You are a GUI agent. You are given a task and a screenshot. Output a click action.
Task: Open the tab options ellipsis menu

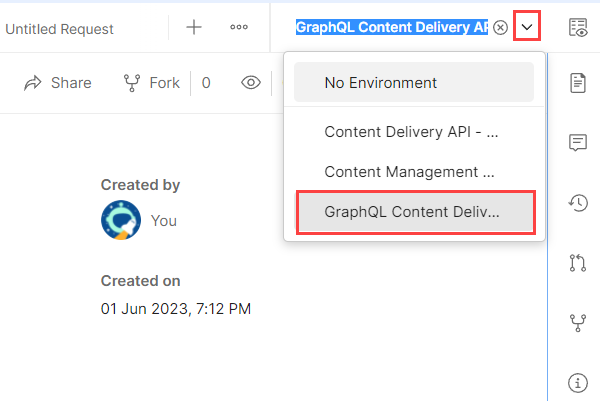pos(239,27)
